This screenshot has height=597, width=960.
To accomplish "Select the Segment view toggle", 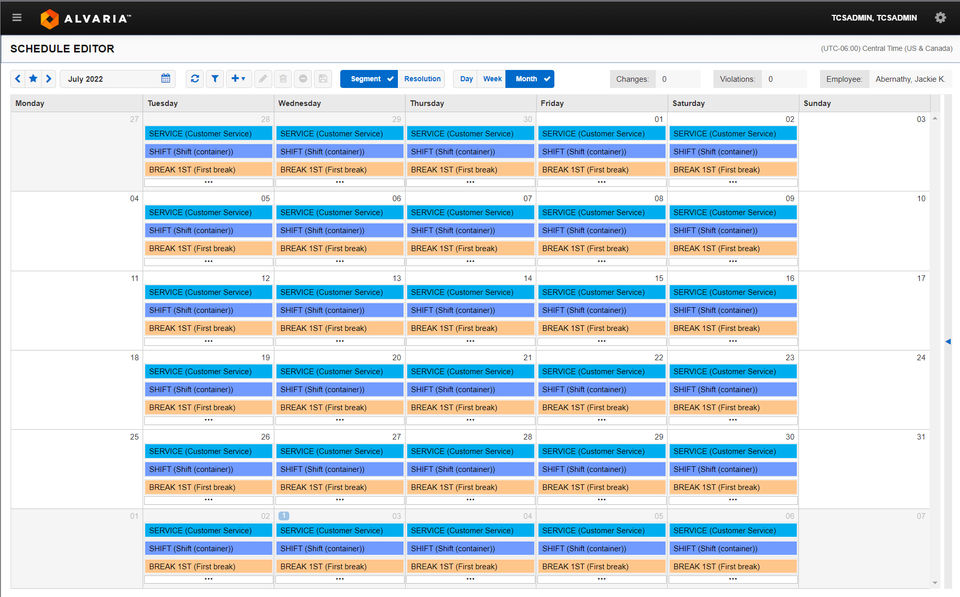I will tap(369, 78).
